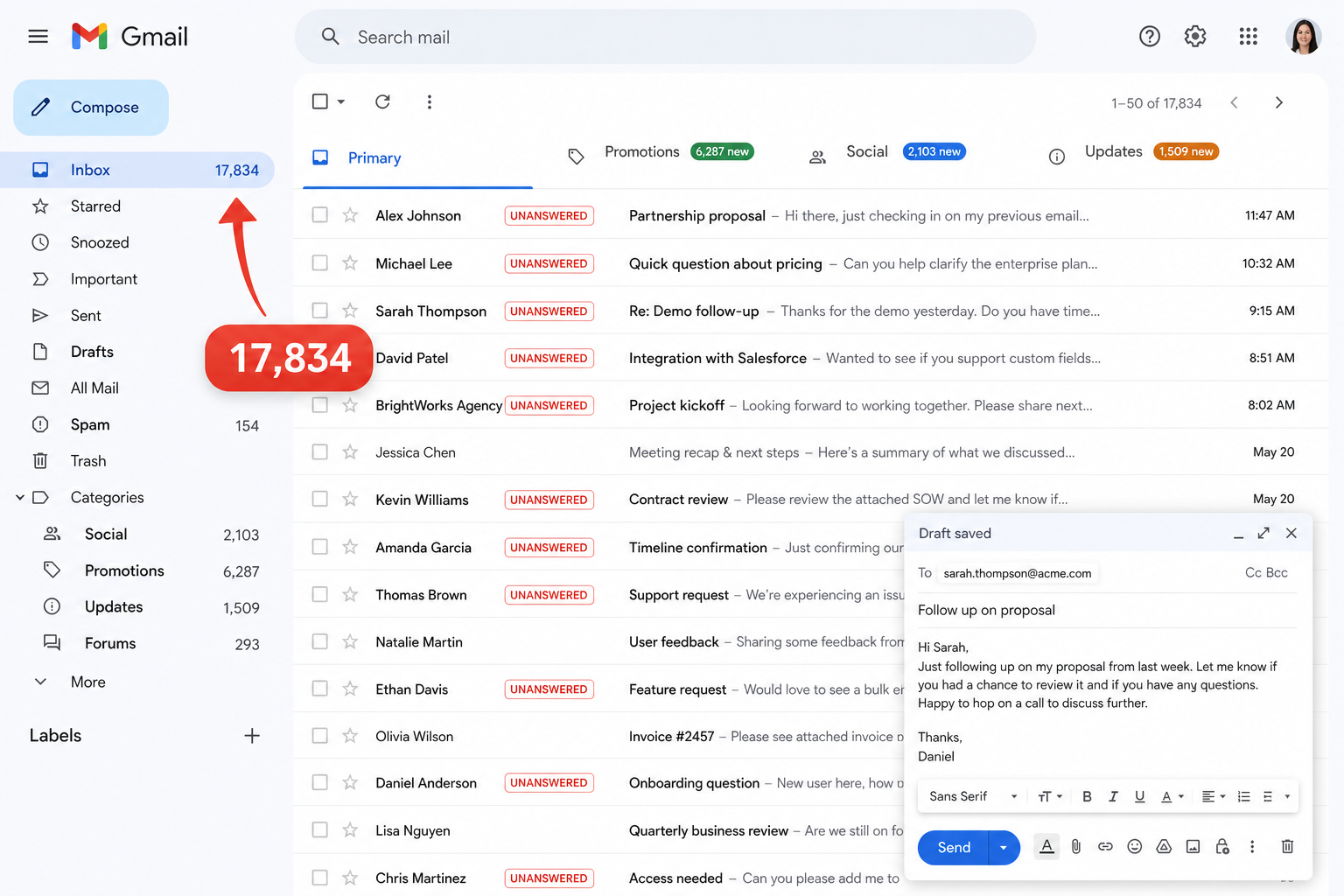Pick a text color in the draft
Screen dimensions: 1344x896
click(1172, 796)
